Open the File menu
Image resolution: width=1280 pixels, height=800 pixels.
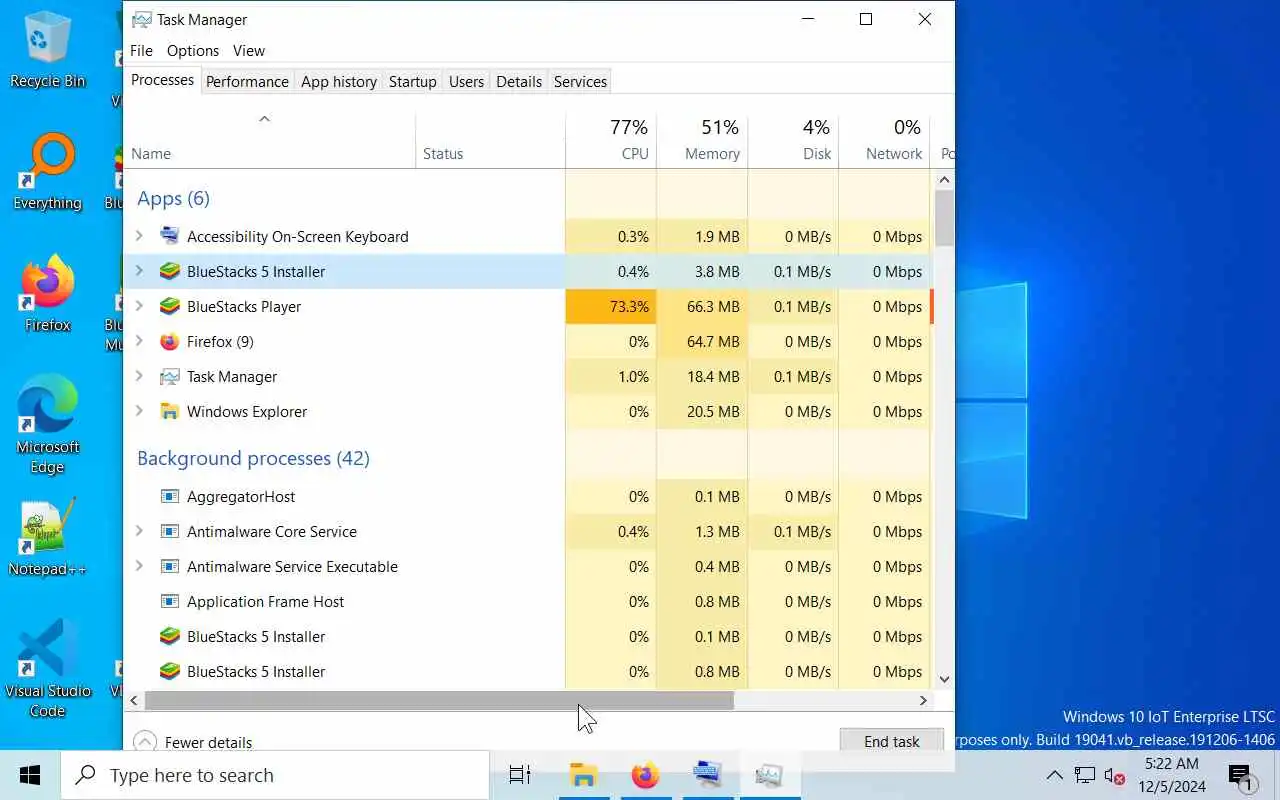[x=141, y=50]
